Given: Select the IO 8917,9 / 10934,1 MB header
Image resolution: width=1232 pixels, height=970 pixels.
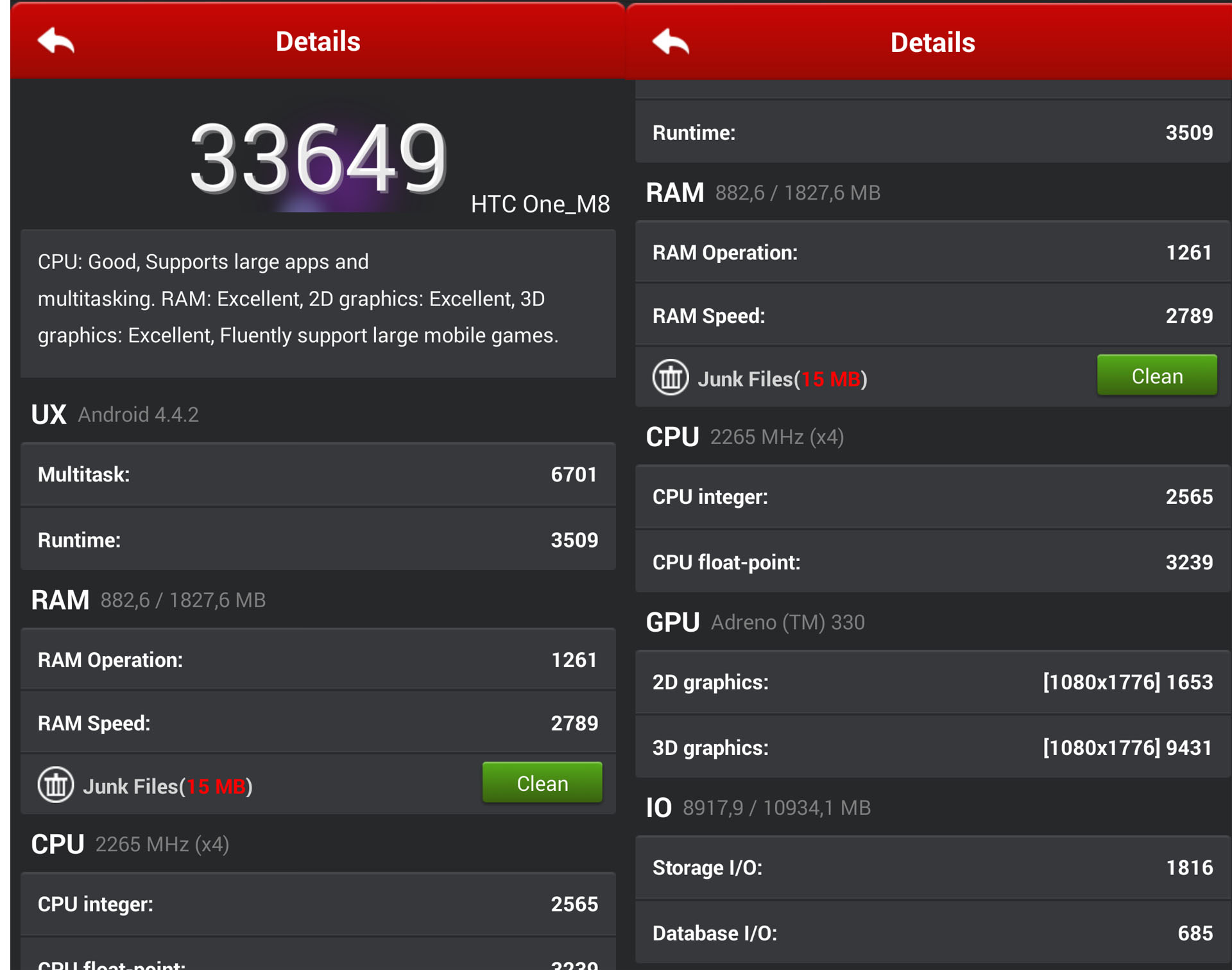Looking at the screenshot, I should [758, 807].
